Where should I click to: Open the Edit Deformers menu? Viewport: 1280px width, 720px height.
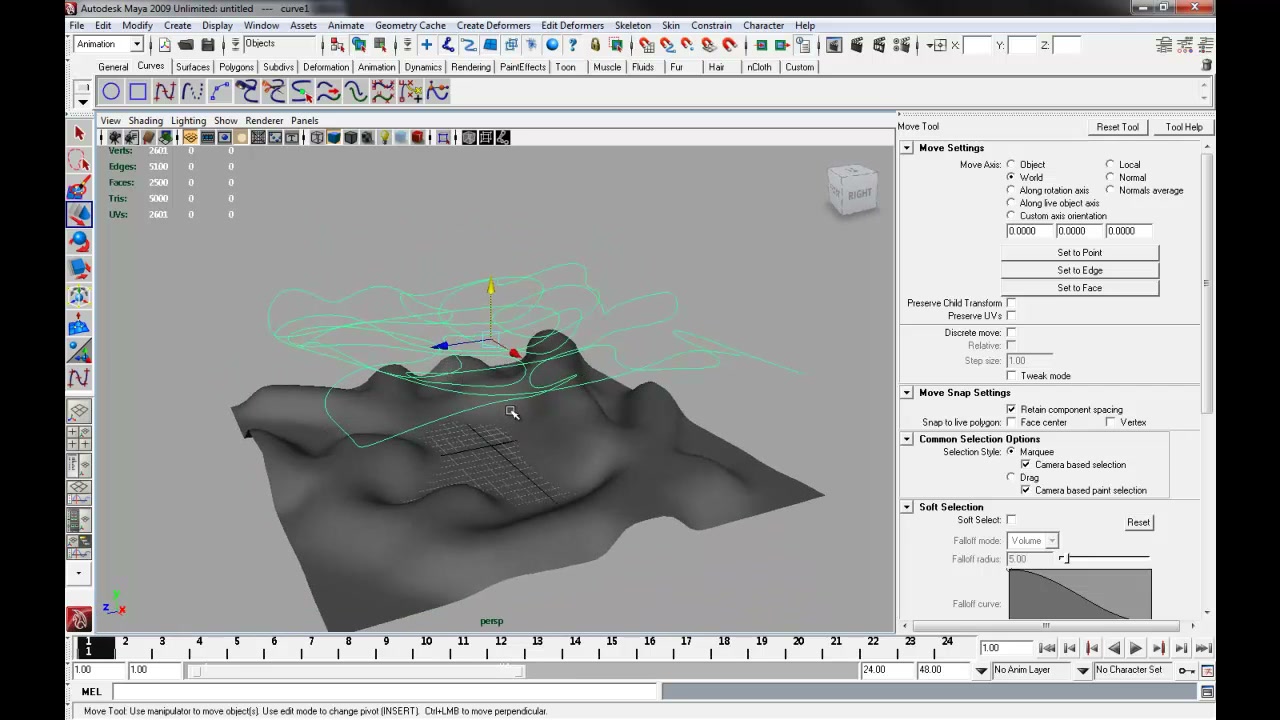(572, 25)
